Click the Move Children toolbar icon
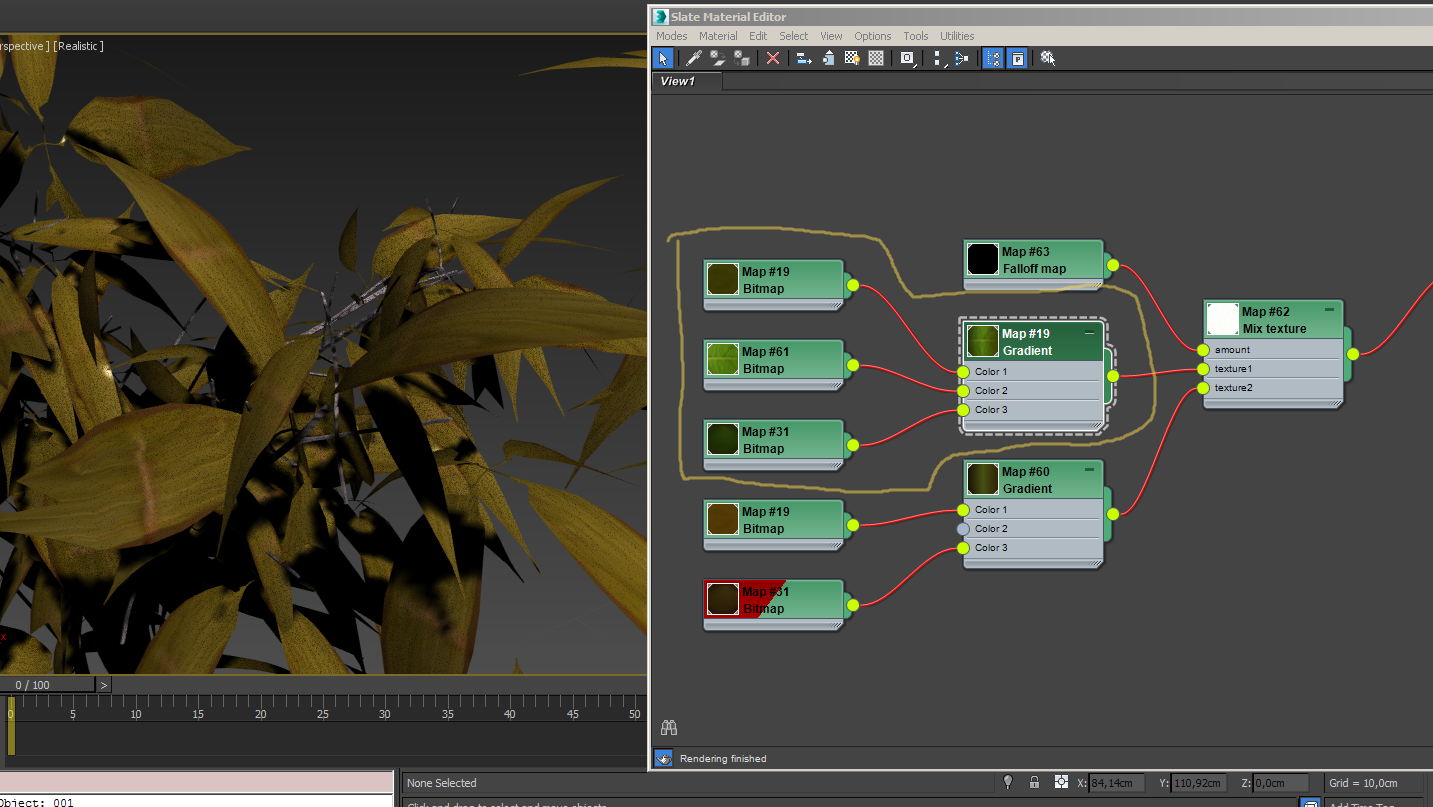The height and width of the screenshot is (807, 1433). click(x=804, y=58)
